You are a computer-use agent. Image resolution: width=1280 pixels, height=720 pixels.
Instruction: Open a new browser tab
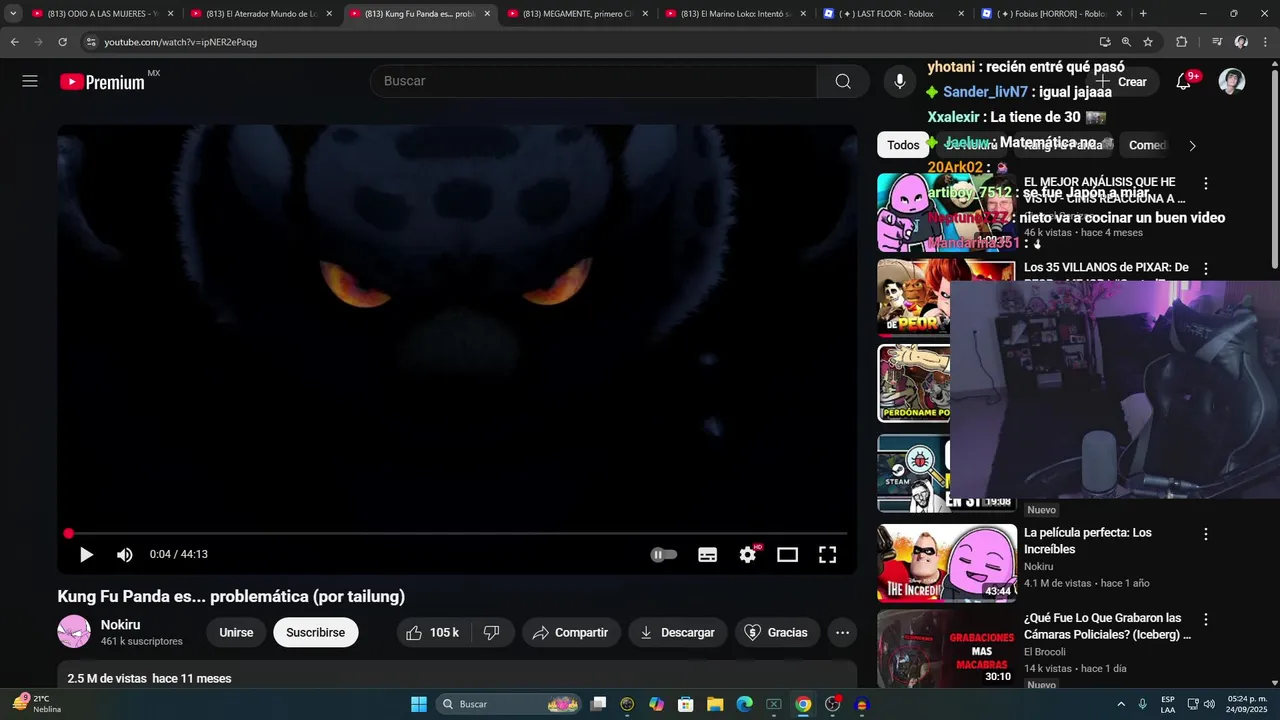1143,14
